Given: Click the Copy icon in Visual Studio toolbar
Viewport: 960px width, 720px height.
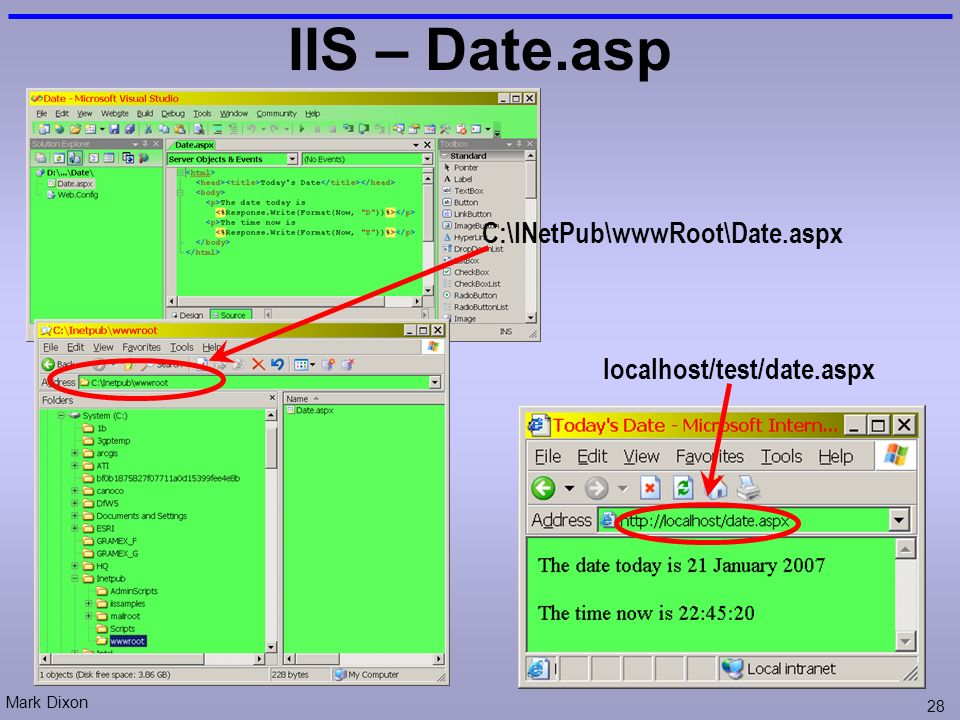Looking at the screenshot, I should [x=163, y=129].
